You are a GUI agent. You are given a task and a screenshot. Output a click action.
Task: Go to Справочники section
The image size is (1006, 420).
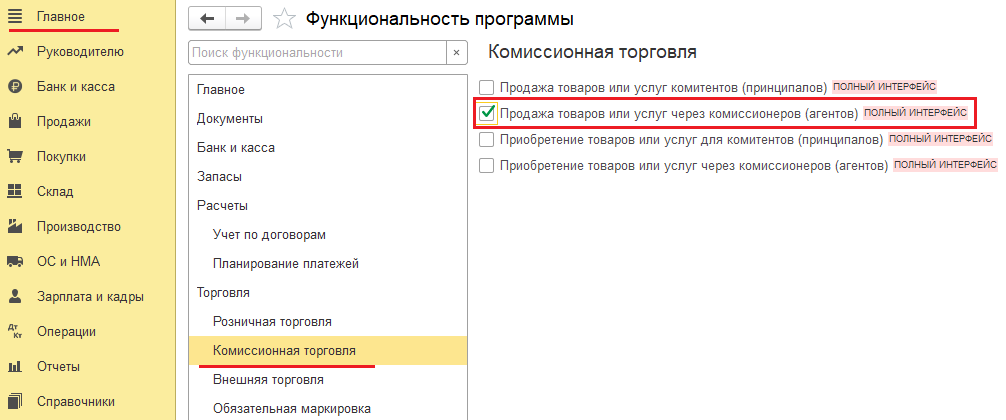coord(75,402)
